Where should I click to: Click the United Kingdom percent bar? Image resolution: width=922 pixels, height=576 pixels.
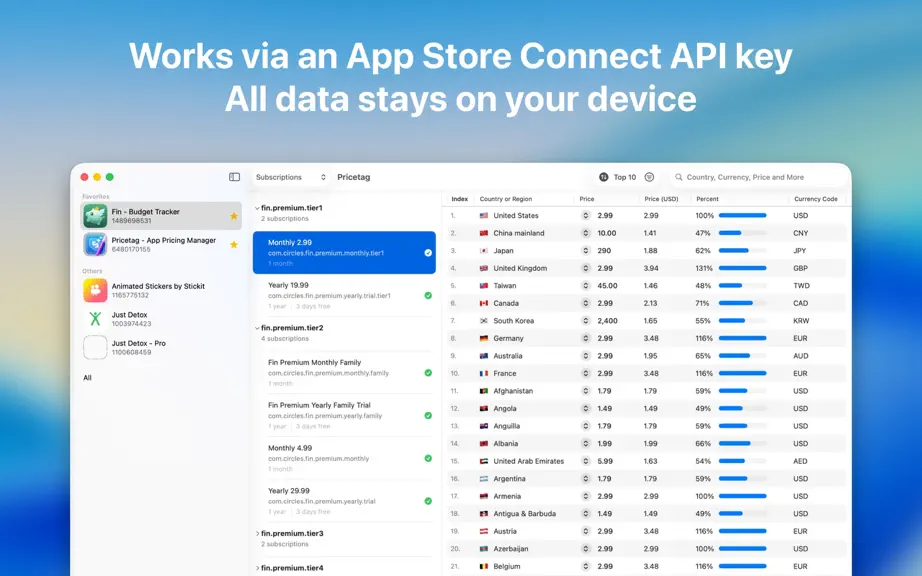[x=742, y=269]
